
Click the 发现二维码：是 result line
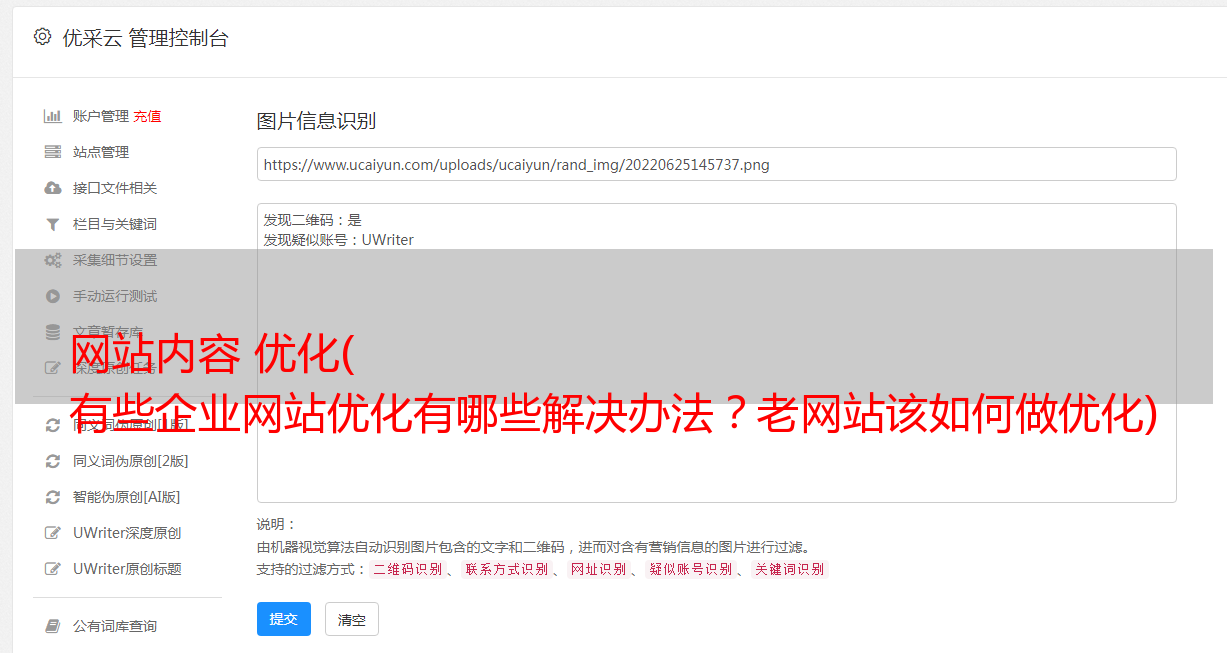click(x=313, y=220)
